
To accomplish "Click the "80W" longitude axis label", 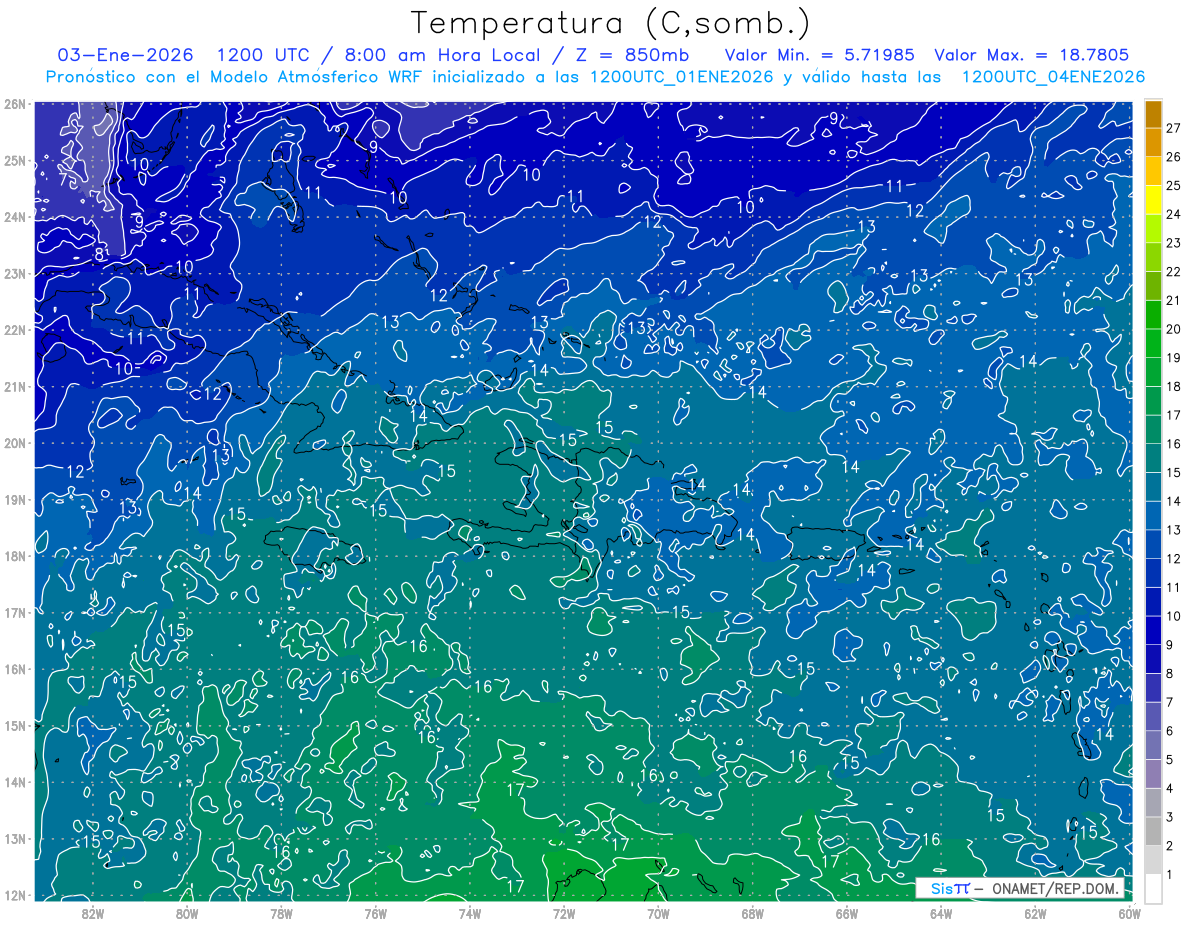I will pyautogui.click(x=187, y=913).
